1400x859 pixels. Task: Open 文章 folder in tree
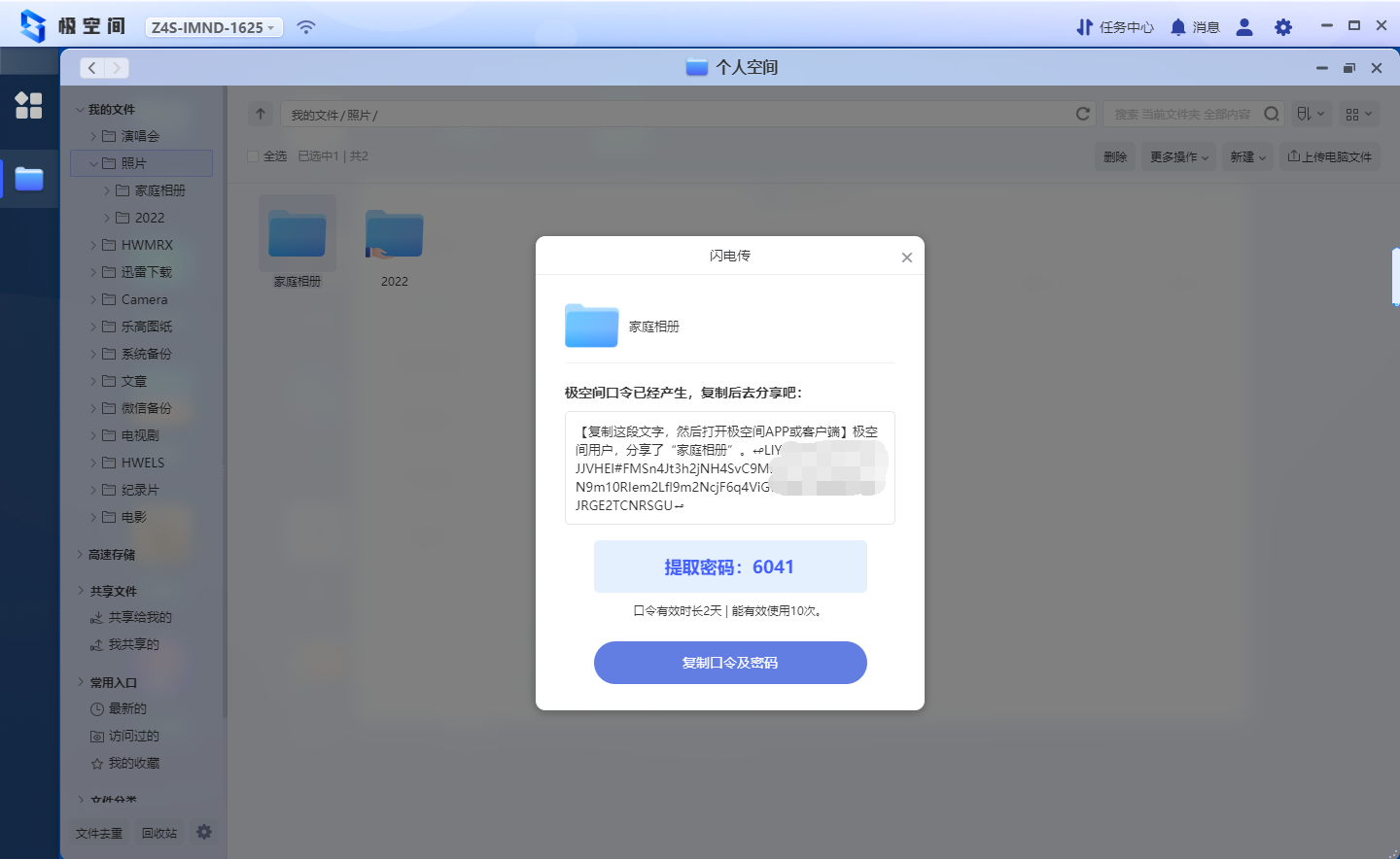133,381
